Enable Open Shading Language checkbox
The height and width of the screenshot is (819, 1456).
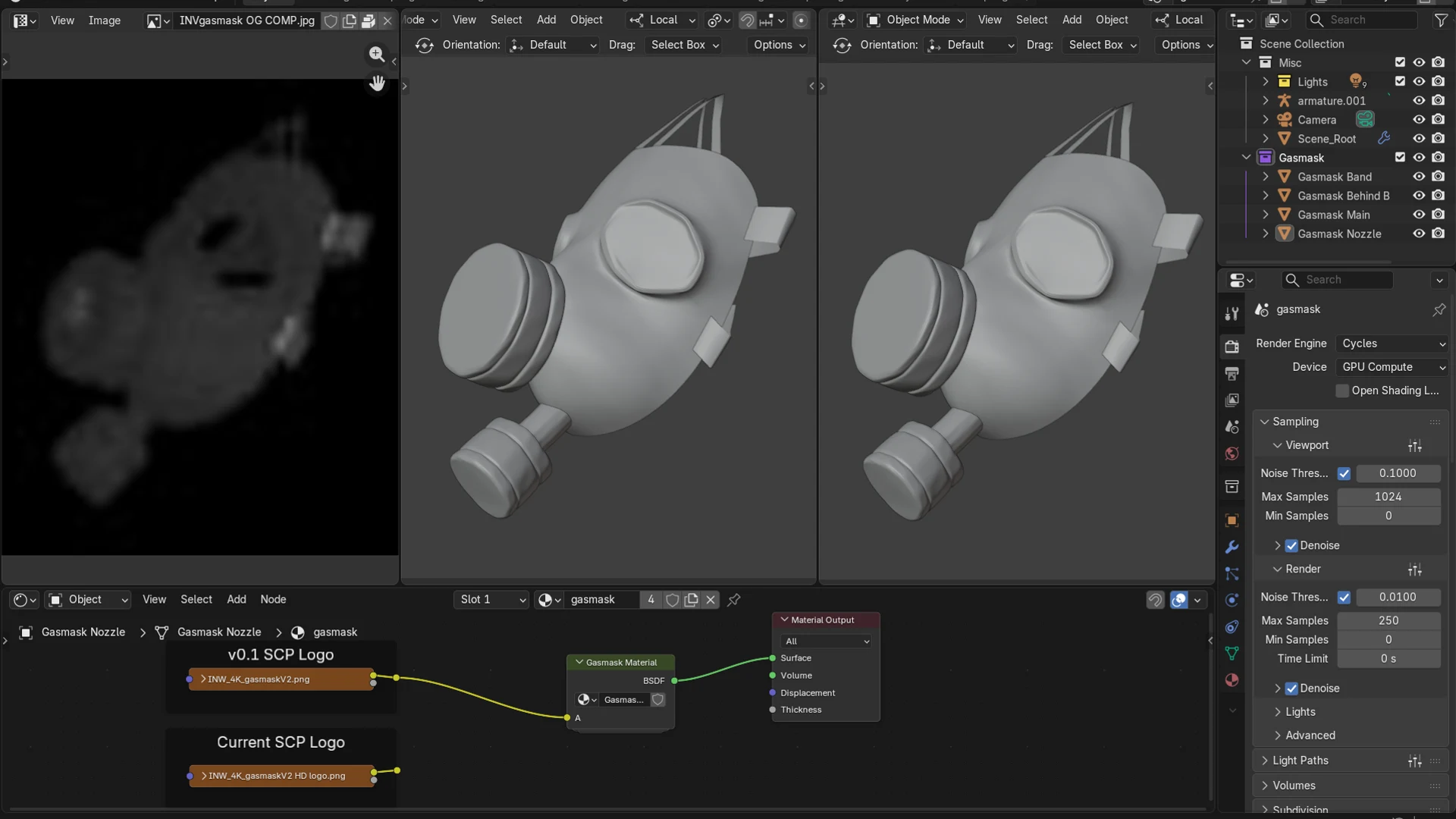(x=1342, y=391)
